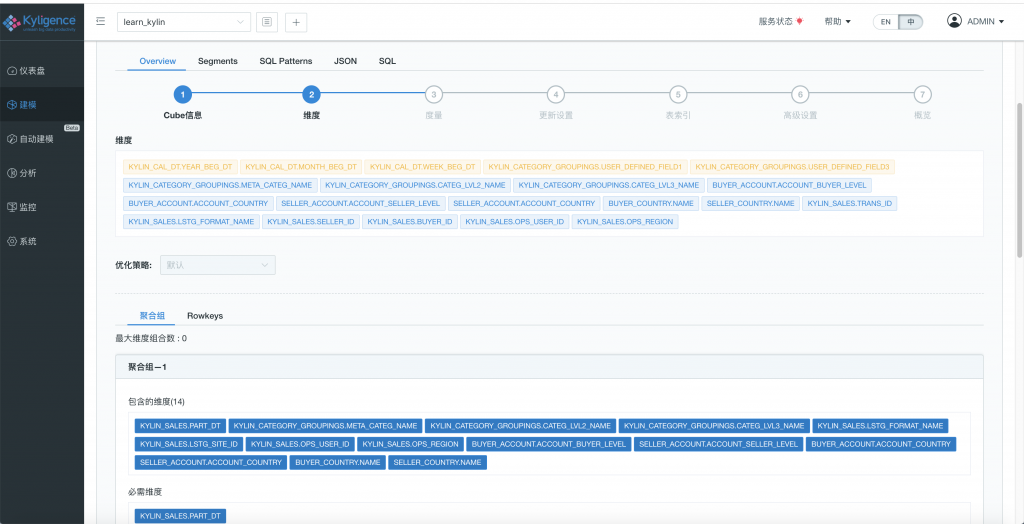Open the 优化策略 strategy dropdown
The height and width of the screenshot is (524, 1024).
click(x=218, y=265)
